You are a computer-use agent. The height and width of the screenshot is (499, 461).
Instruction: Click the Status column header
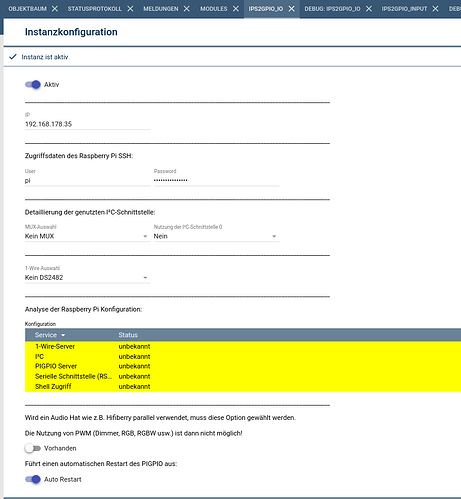coord(128,335)
